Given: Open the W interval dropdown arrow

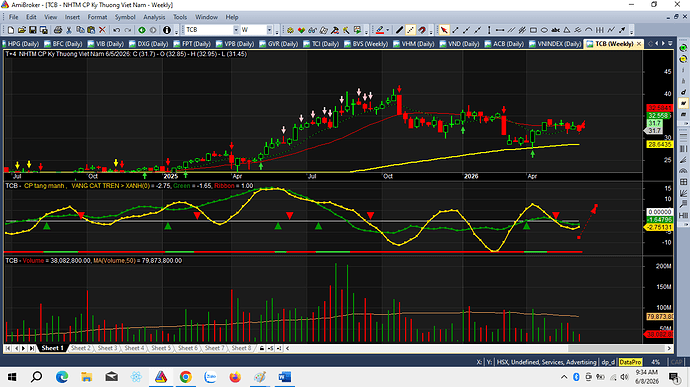Looking at the screenshot, I should pyautogui.click(x=269, y=30).
